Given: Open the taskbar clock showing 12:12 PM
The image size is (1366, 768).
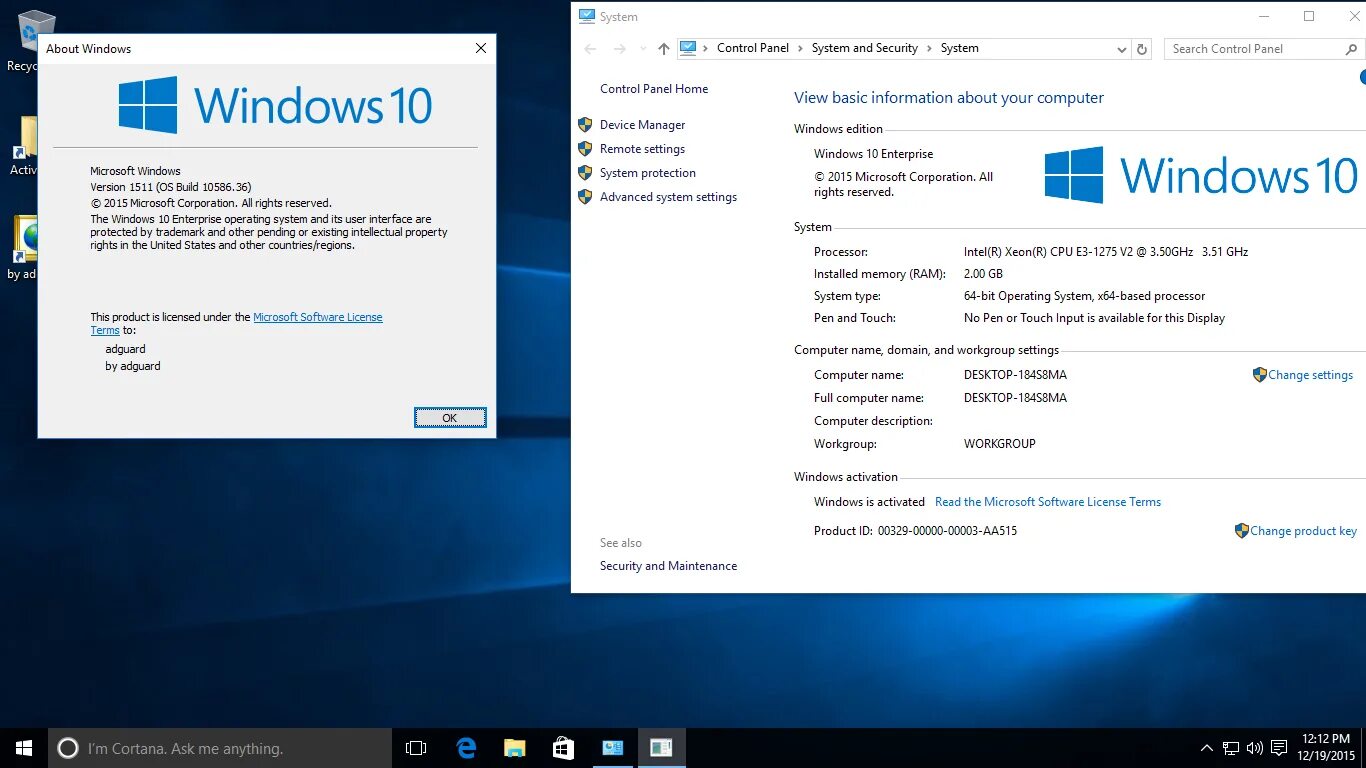Looking at the screenshot, I should tap(1327, 748).
